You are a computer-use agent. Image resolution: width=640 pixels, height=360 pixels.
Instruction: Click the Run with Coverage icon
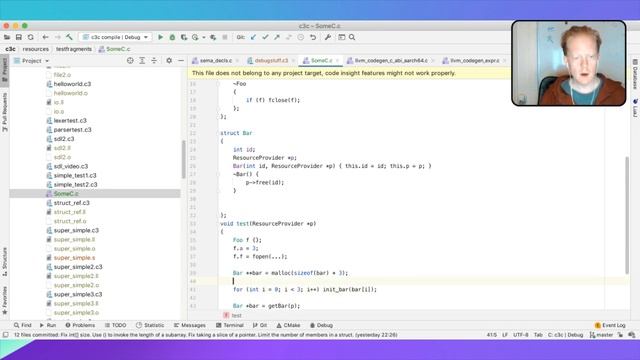pyautogui.click(x=184, y=37)
